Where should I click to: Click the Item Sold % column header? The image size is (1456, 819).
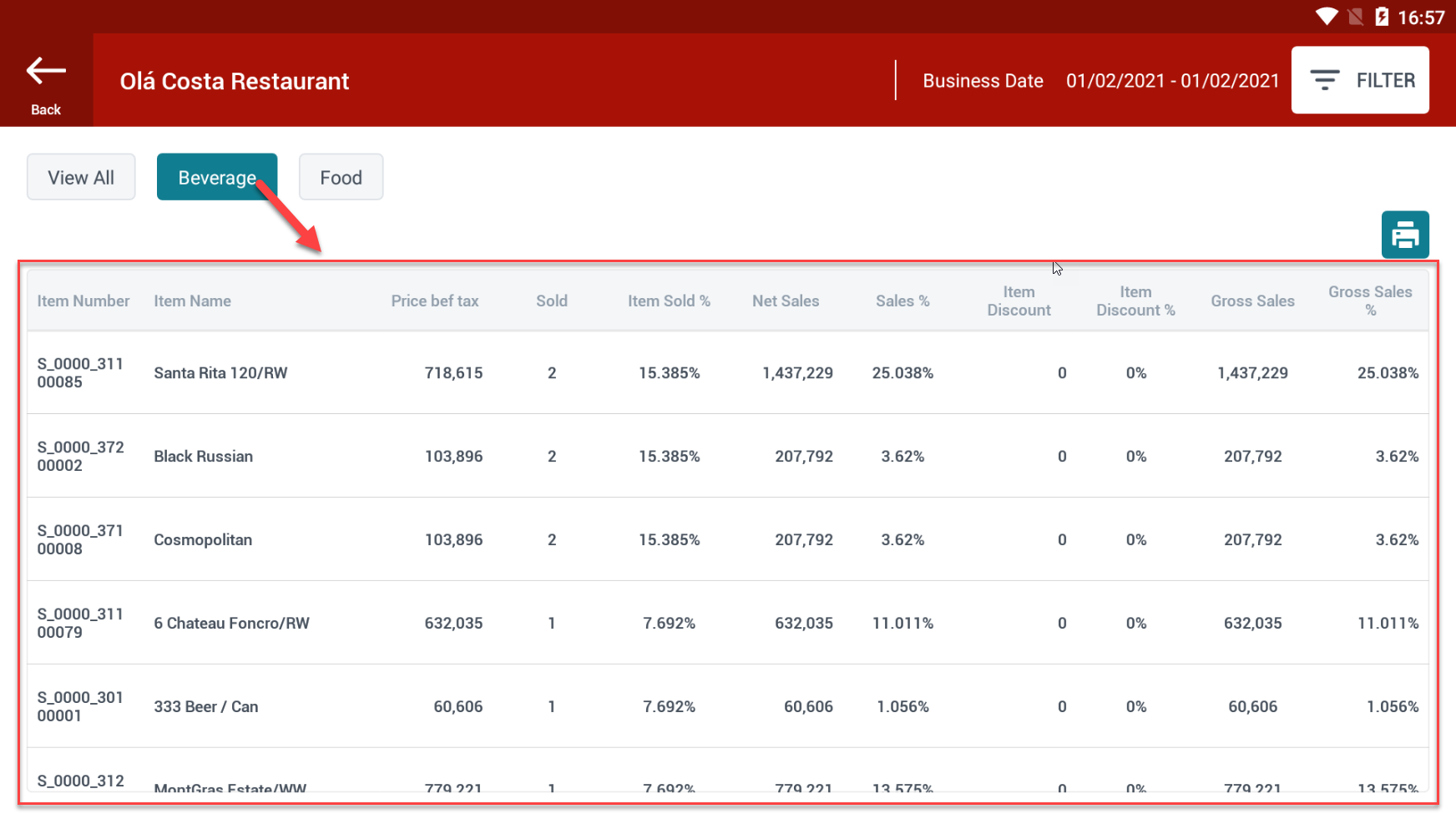point(669,301)
